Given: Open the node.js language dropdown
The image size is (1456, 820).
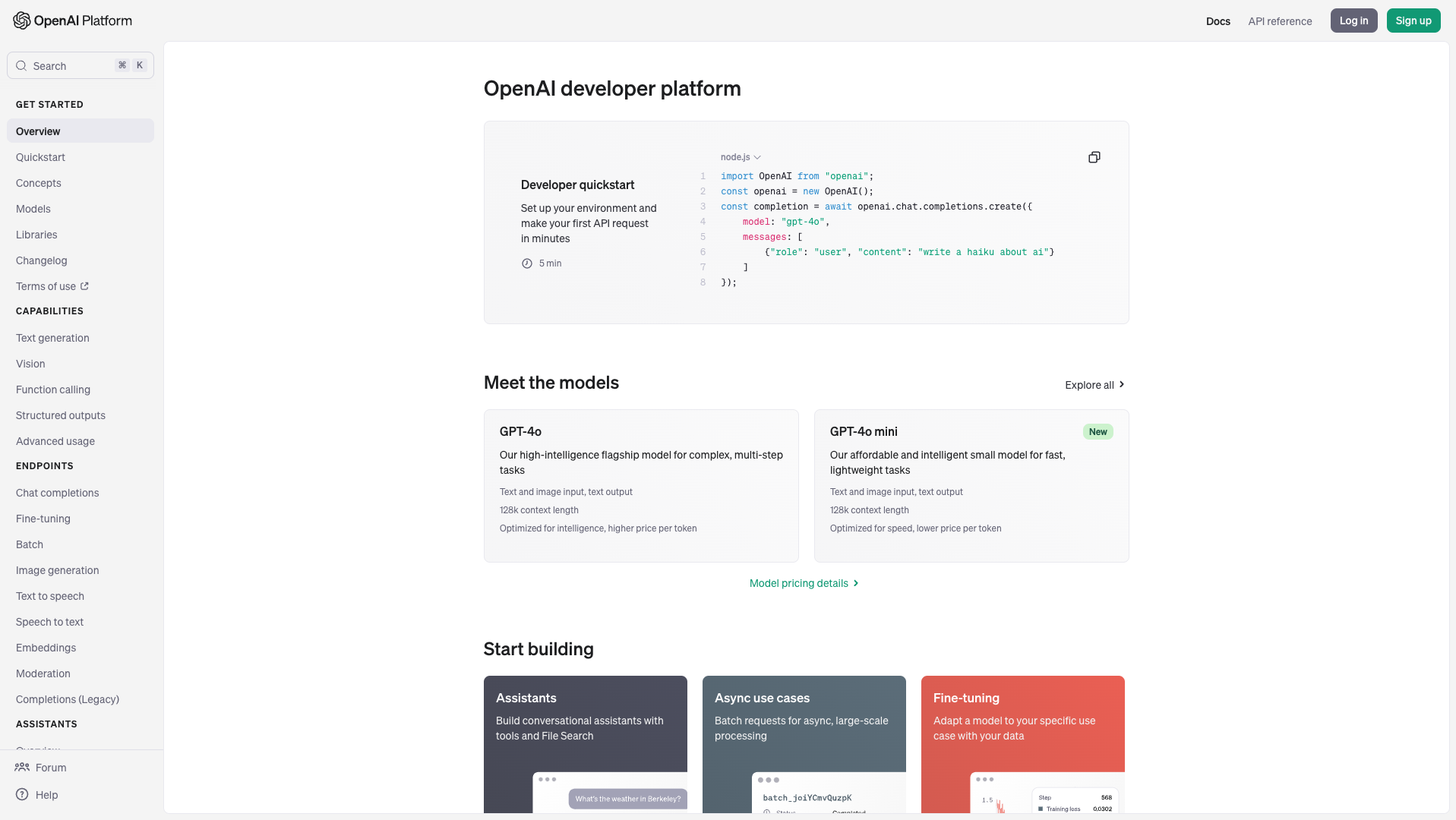Looking at the screenshot, I should point(741,157).
